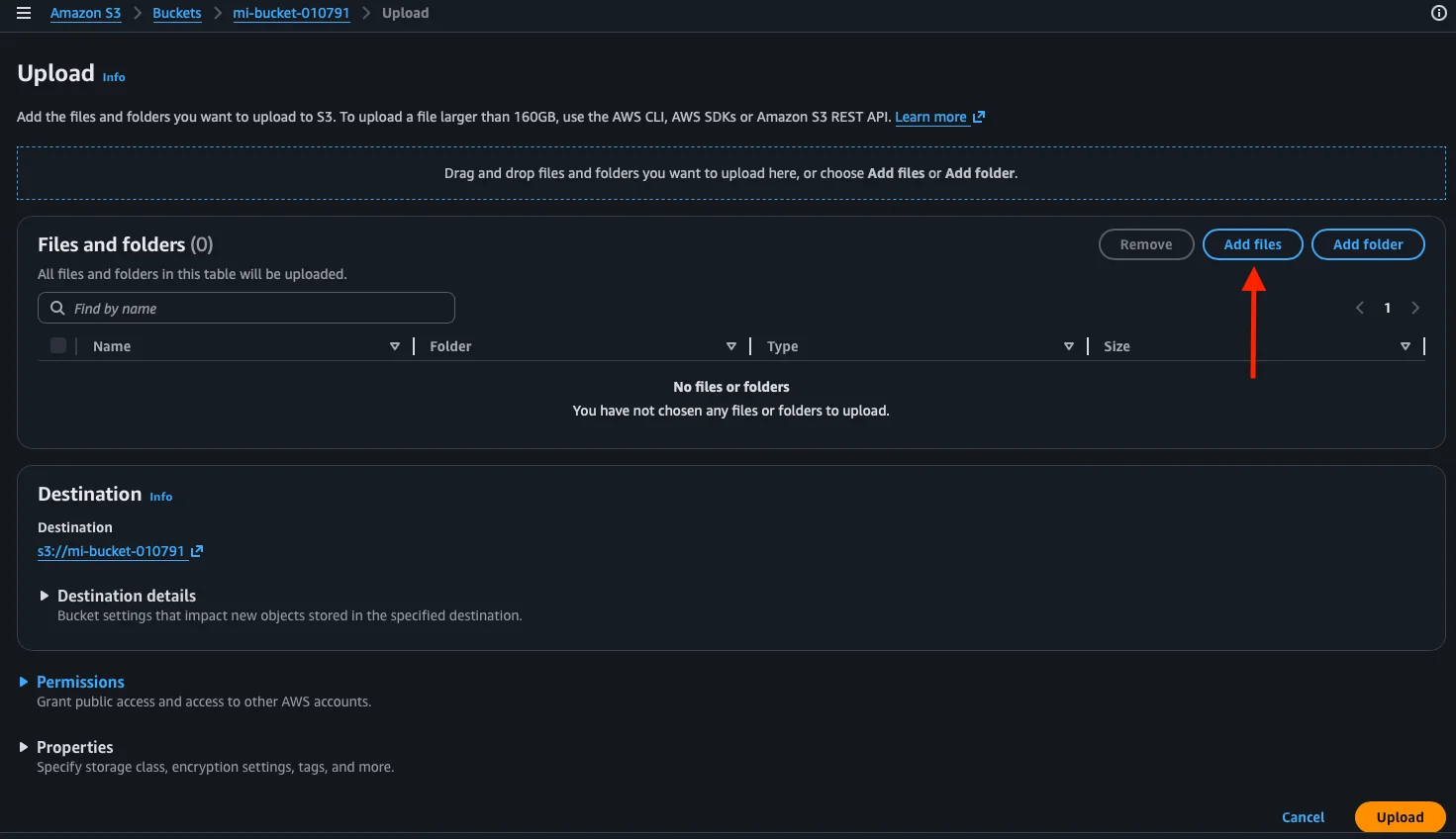Expand the Properties section
The image size is (1456, 839).
pos(24,747)
